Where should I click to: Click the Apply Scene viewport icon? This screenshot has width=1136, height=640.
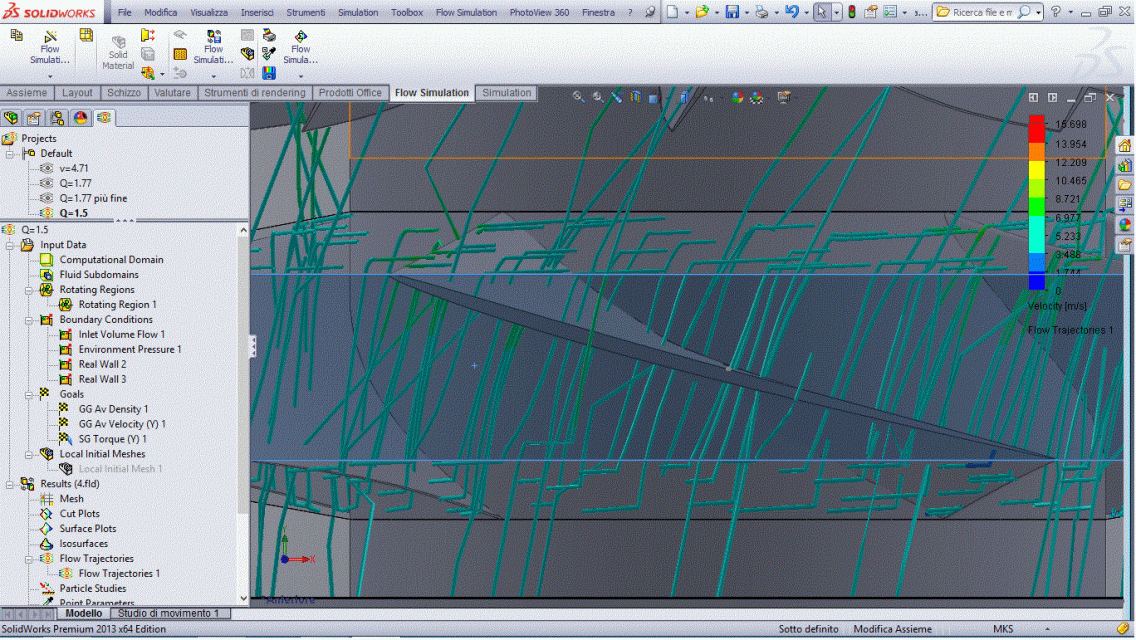[x=756, y=97]
